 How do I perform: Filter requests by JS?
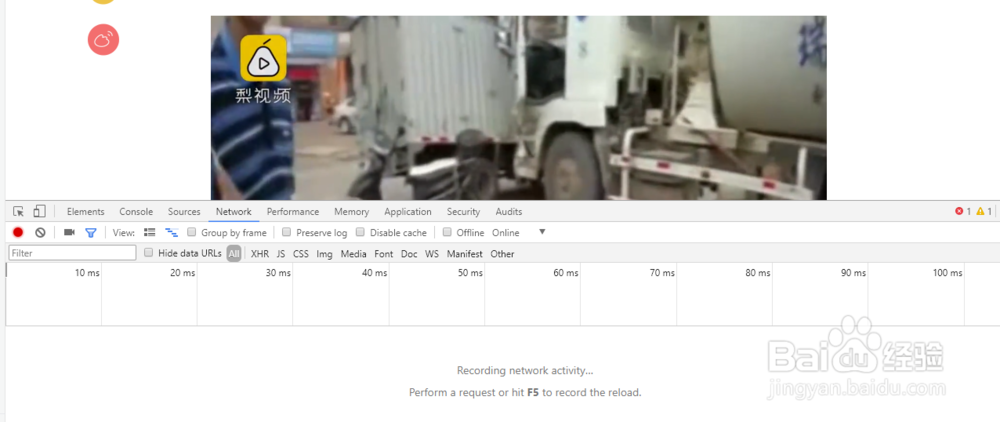click(281, 254)
